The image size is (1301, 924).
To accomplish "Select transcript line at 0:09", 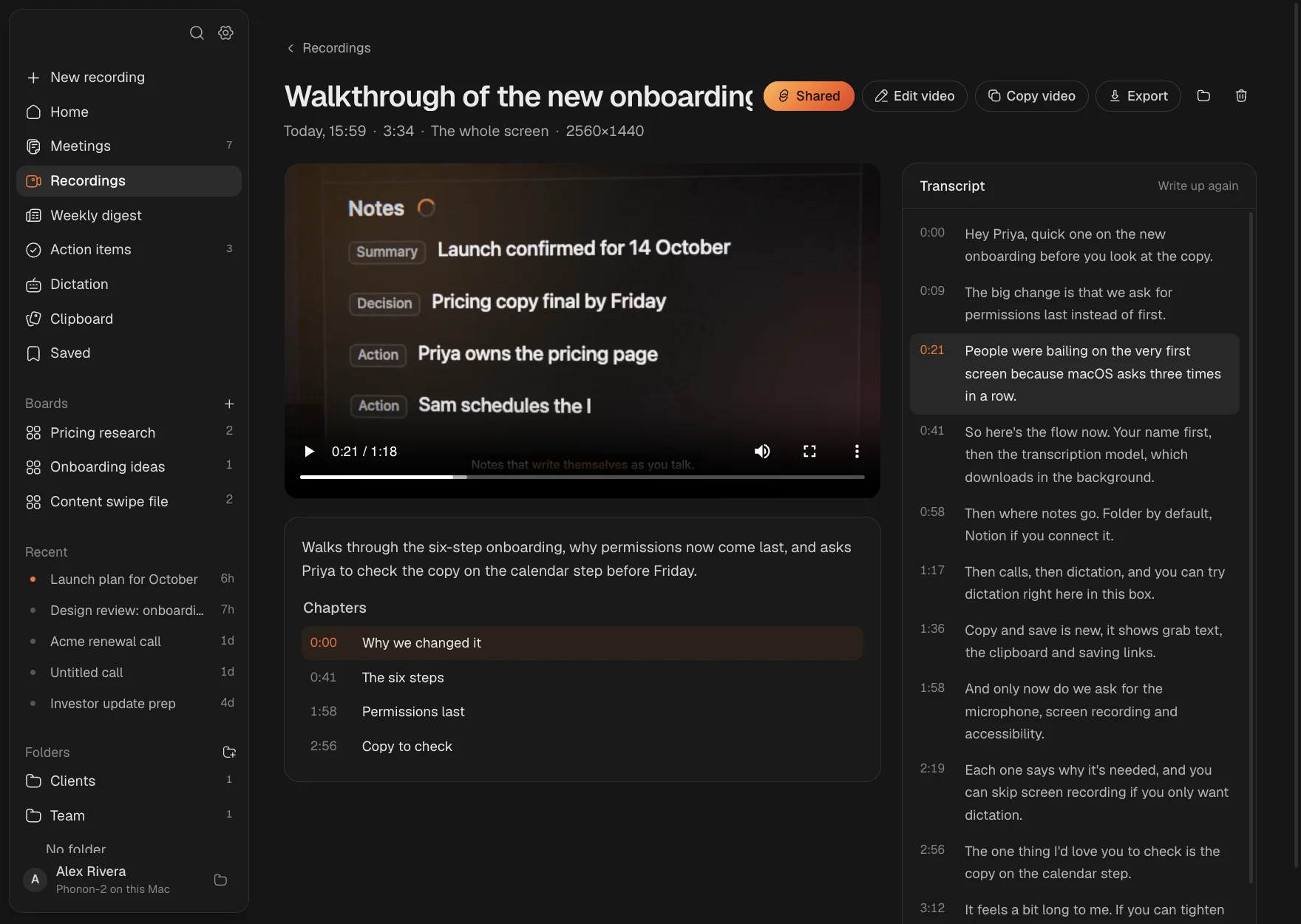I will point(1075,304).
